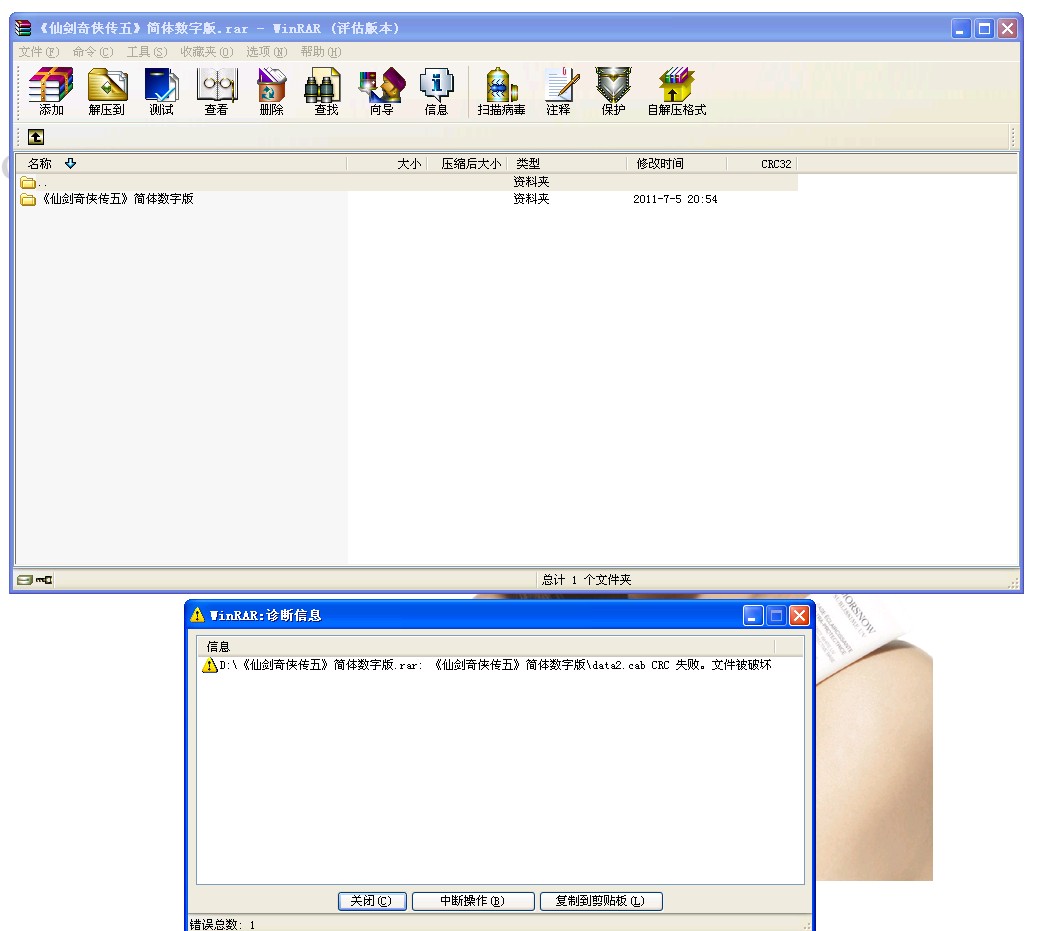This screenshot has width=1041, height=931.
Task: Launch the 向导 (Wizard) tool
Action: click(381, 91)
